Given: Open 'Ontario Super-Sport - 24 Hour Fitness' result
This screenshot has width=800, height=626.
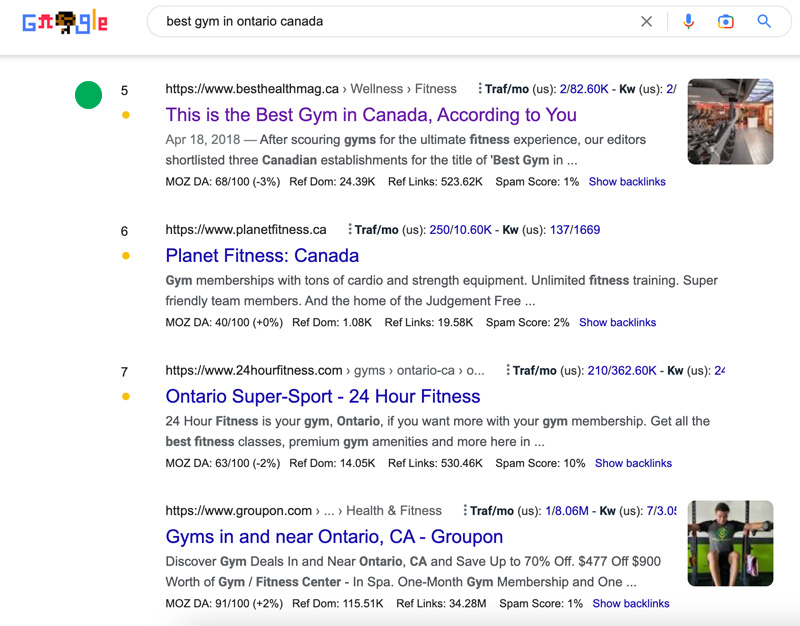Looking at the screenshot, I should 323,396.
